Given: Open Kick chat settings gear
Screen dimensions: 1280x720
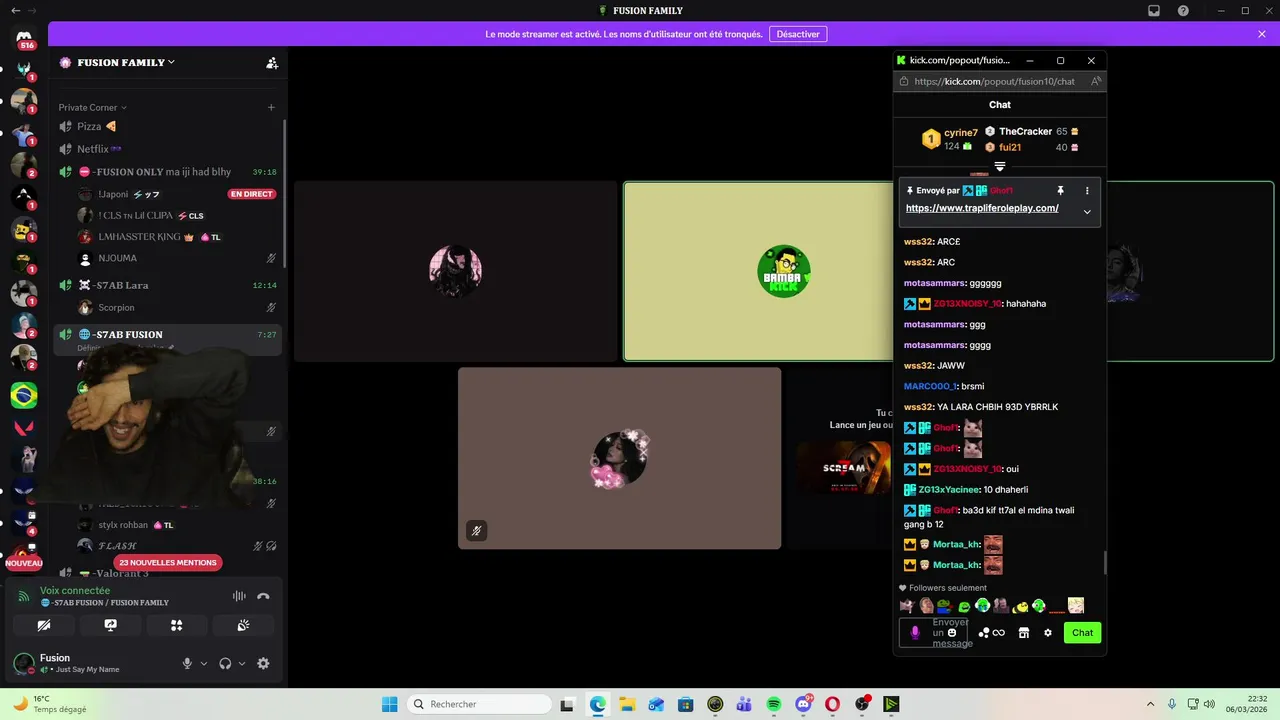Looking at the screenshot, I should (1048, 632).
